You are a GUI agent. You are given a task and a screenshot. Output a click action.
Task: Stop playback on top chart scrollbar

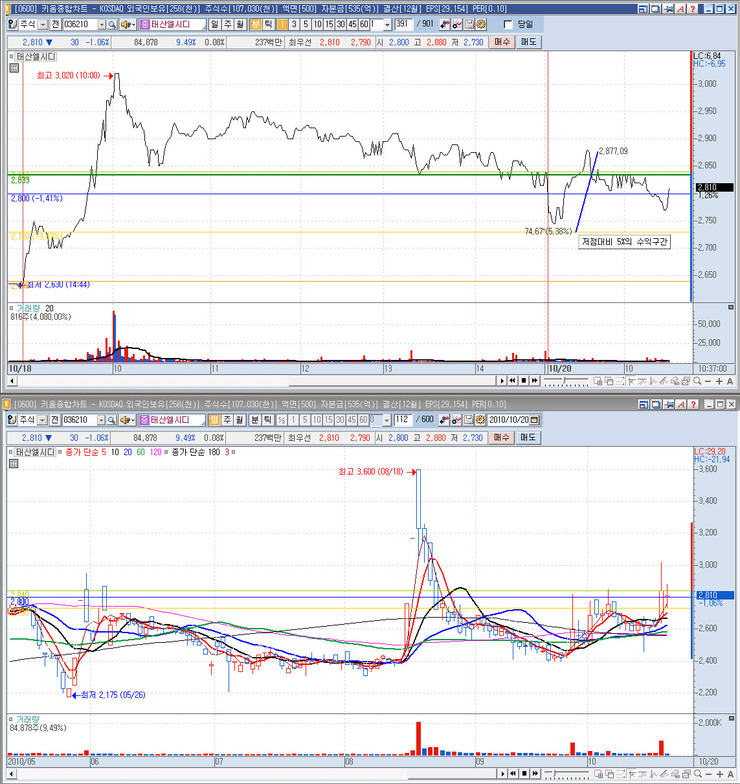tap(524, 381)
